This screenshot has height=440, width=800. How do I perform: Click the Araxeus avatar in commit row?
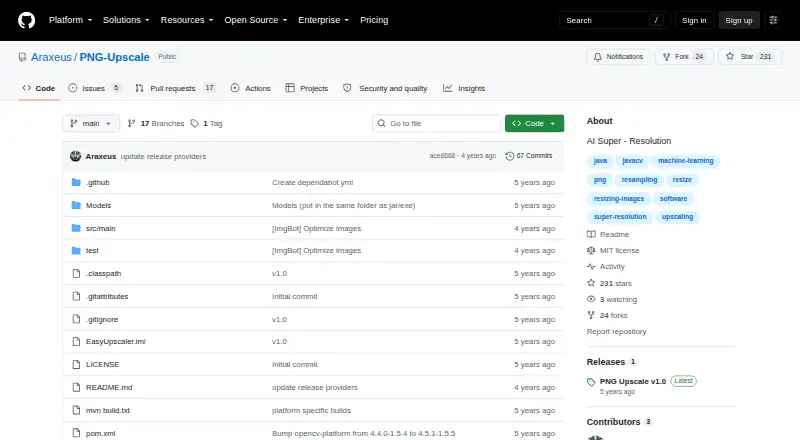76,156
